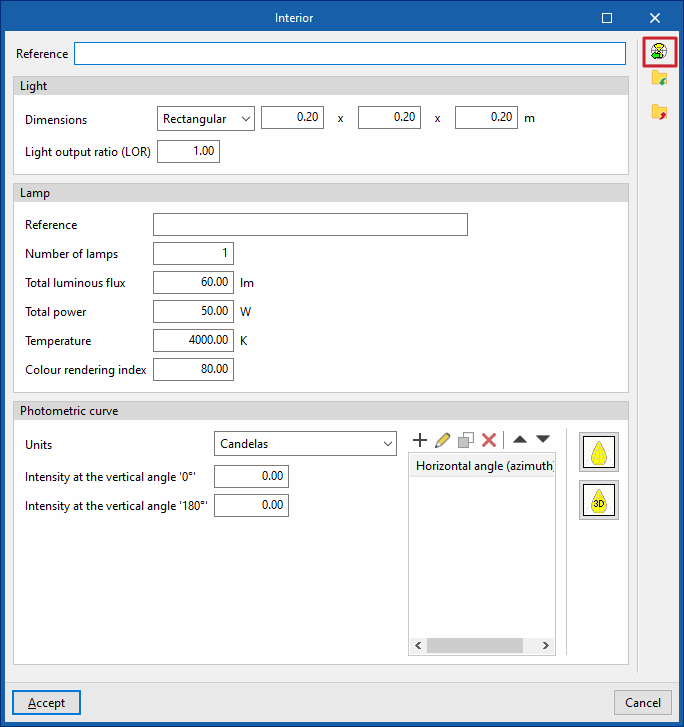
Task: Edit the Light output ratio field
Action: tap(188, 152)
